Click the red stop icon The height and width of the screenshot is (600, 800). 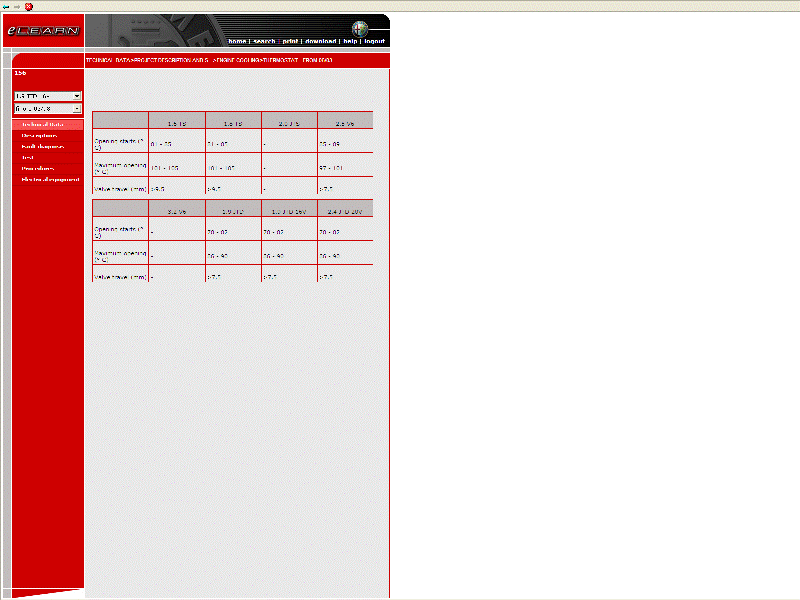point(29,6)
